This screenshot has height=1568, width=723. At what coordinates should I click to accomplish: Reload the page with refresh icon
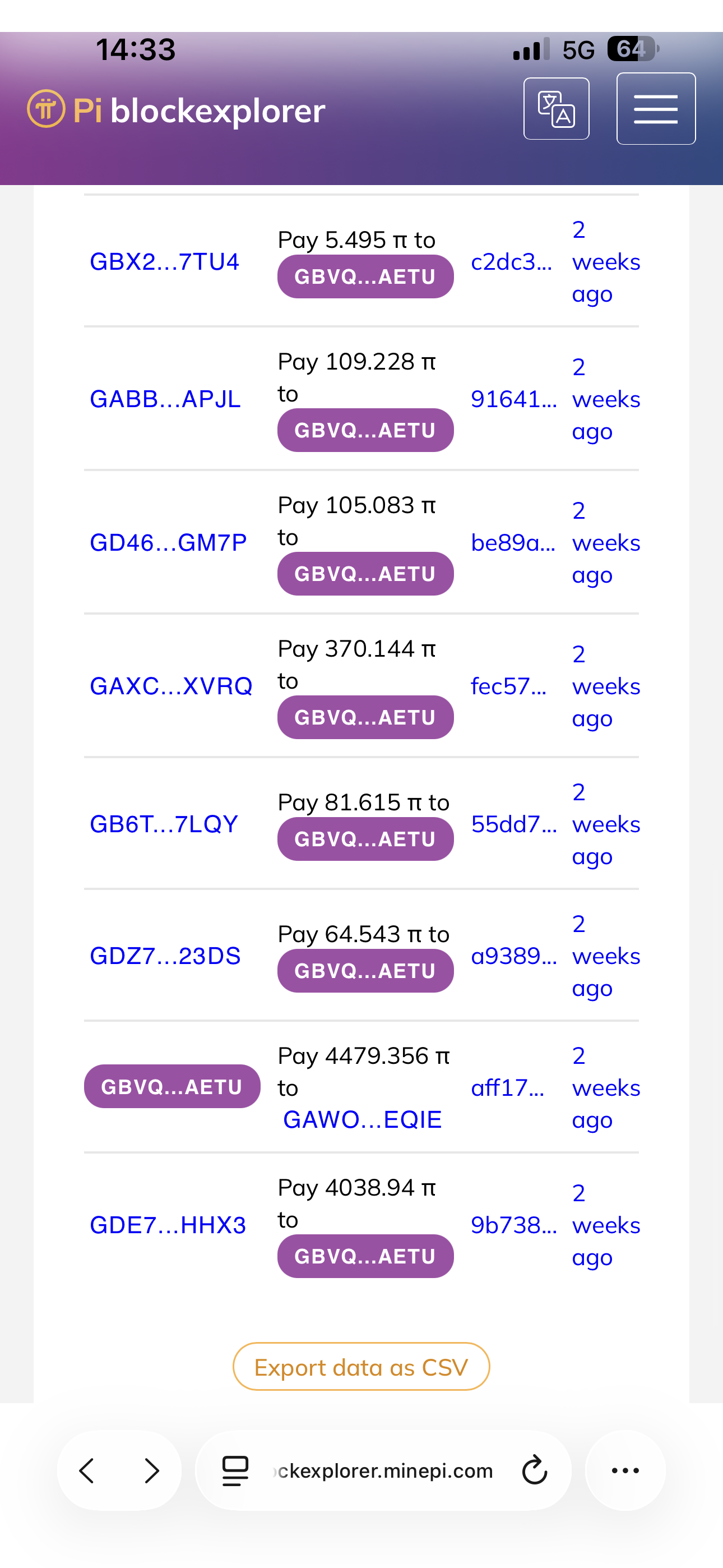[x=534, y=1470]
